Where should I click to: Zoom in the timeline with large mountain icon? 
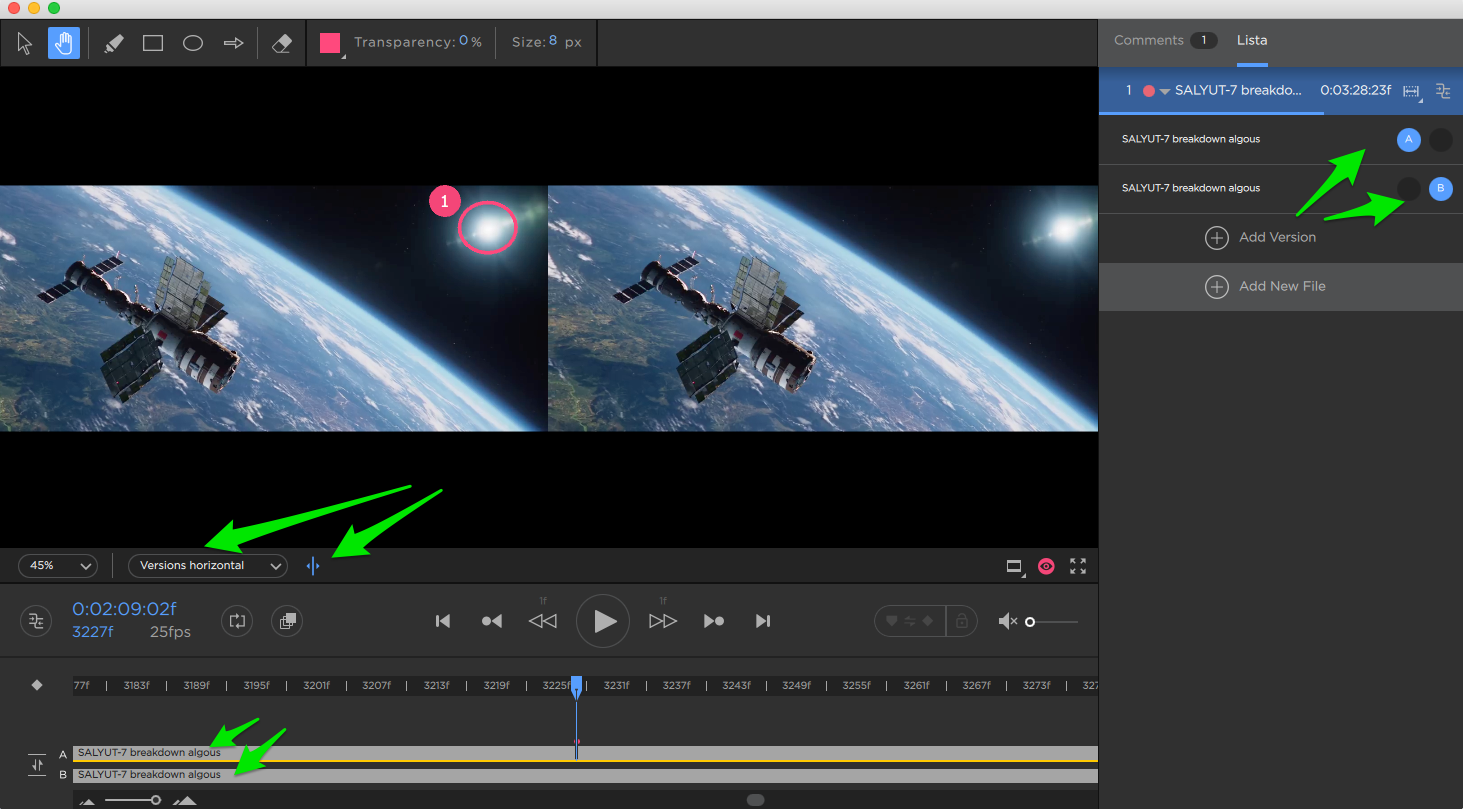click(185, 800)
